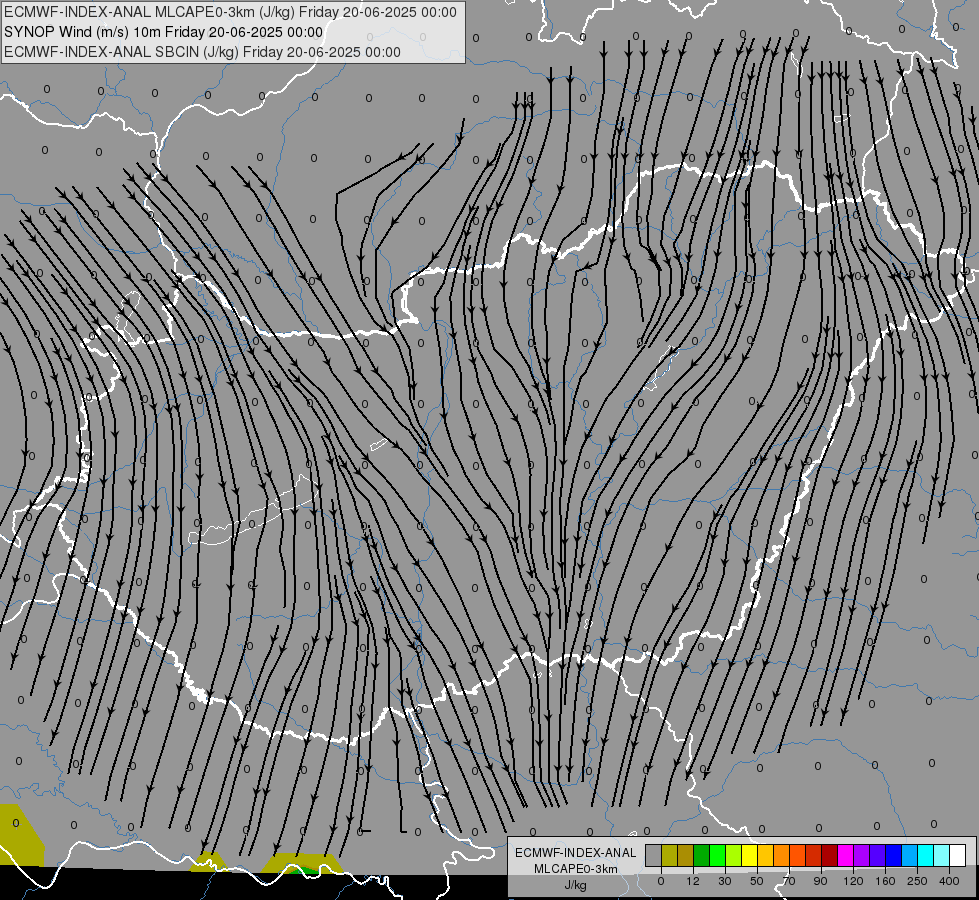Click the legend label ECMWF-INDEX-ANAL
Image resolution: width=979 pixels, height=900 pixels.
click(575, 853)
